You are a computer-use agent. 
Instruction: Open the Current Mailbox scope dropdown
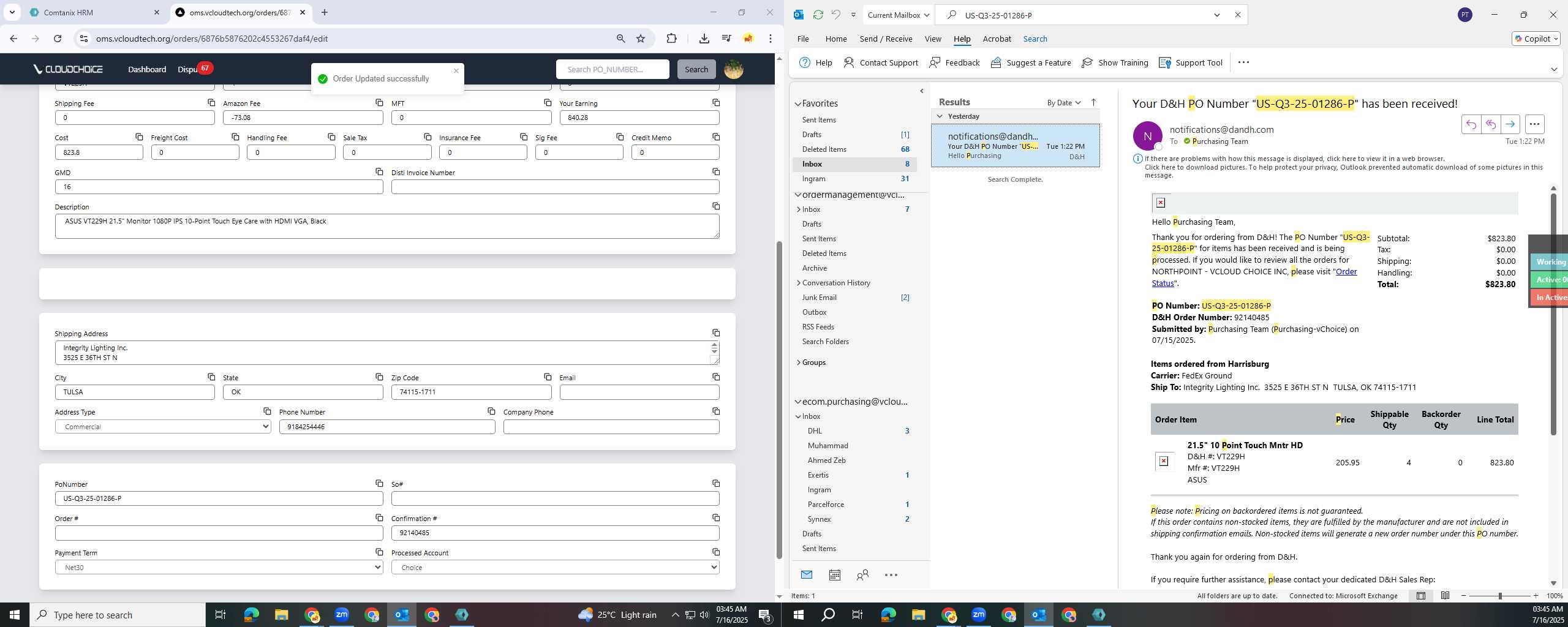click(898, 15)
